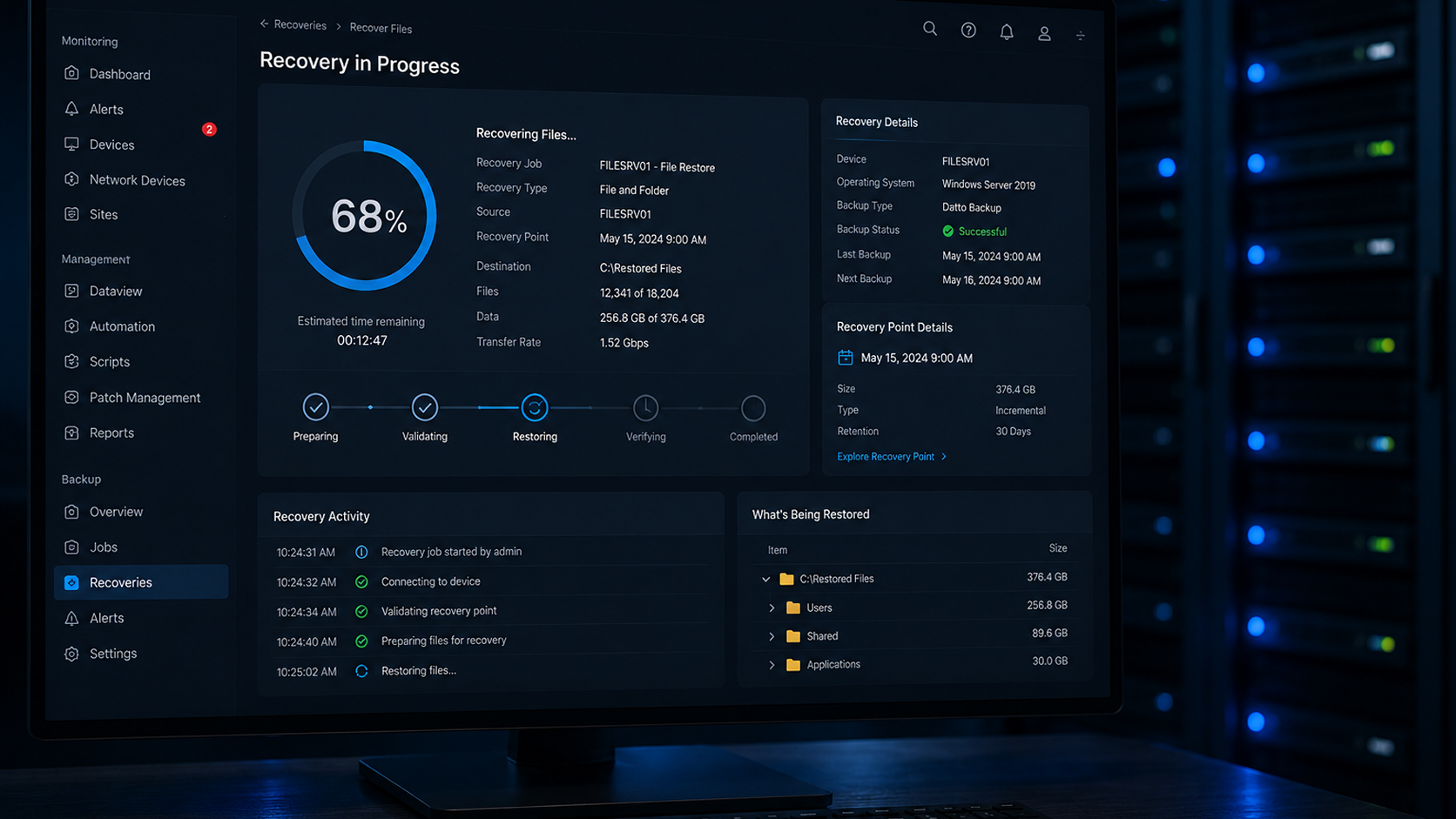Click the Verifying step clock icon

click(x=645, y=407)
